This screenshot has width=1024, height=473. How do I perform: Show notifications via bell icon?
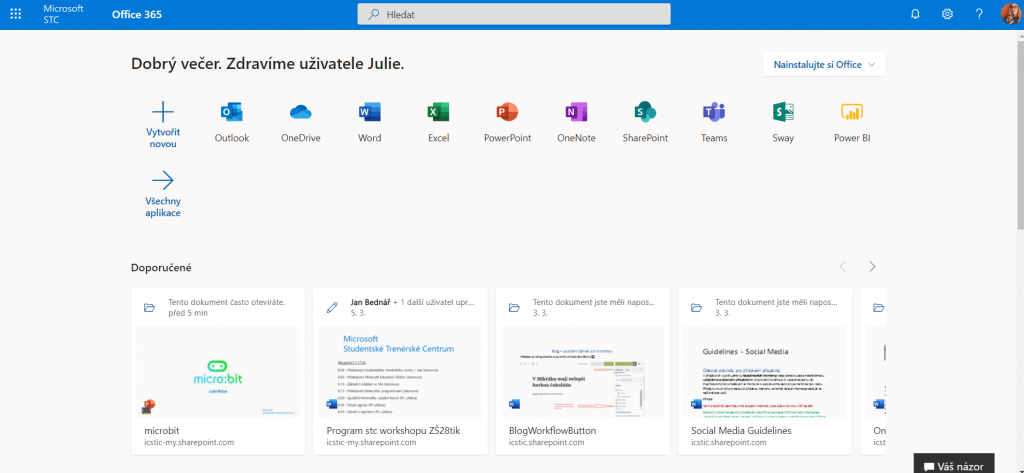[x=915, y=14]
